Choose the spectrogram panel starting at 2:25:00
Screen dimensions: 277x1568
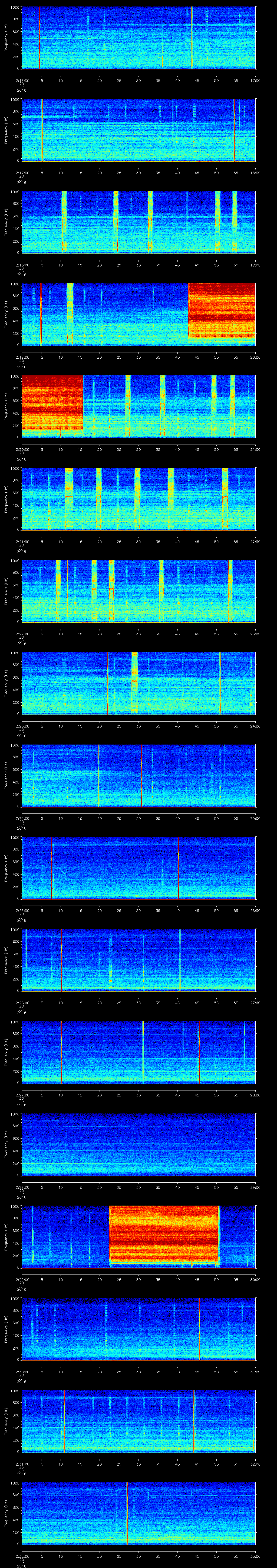coord(138,868)
